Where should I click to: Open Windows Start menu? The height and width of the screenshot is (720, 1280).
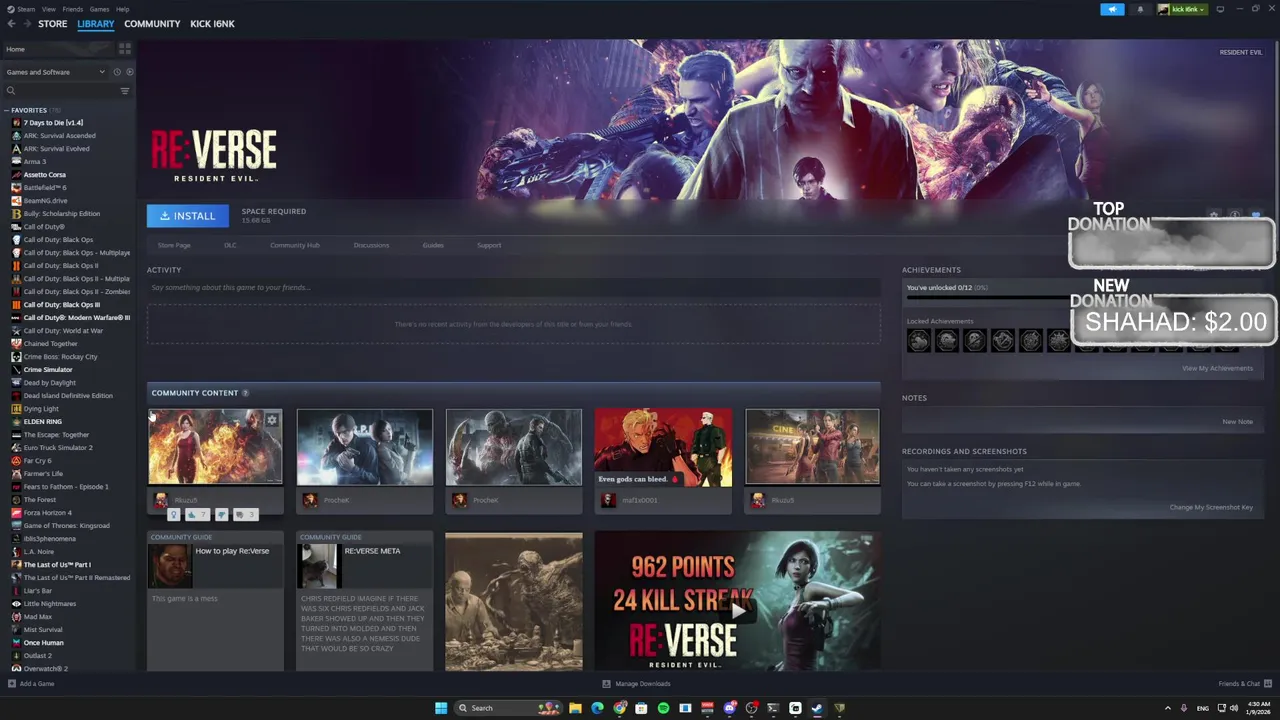pos(441,708)
